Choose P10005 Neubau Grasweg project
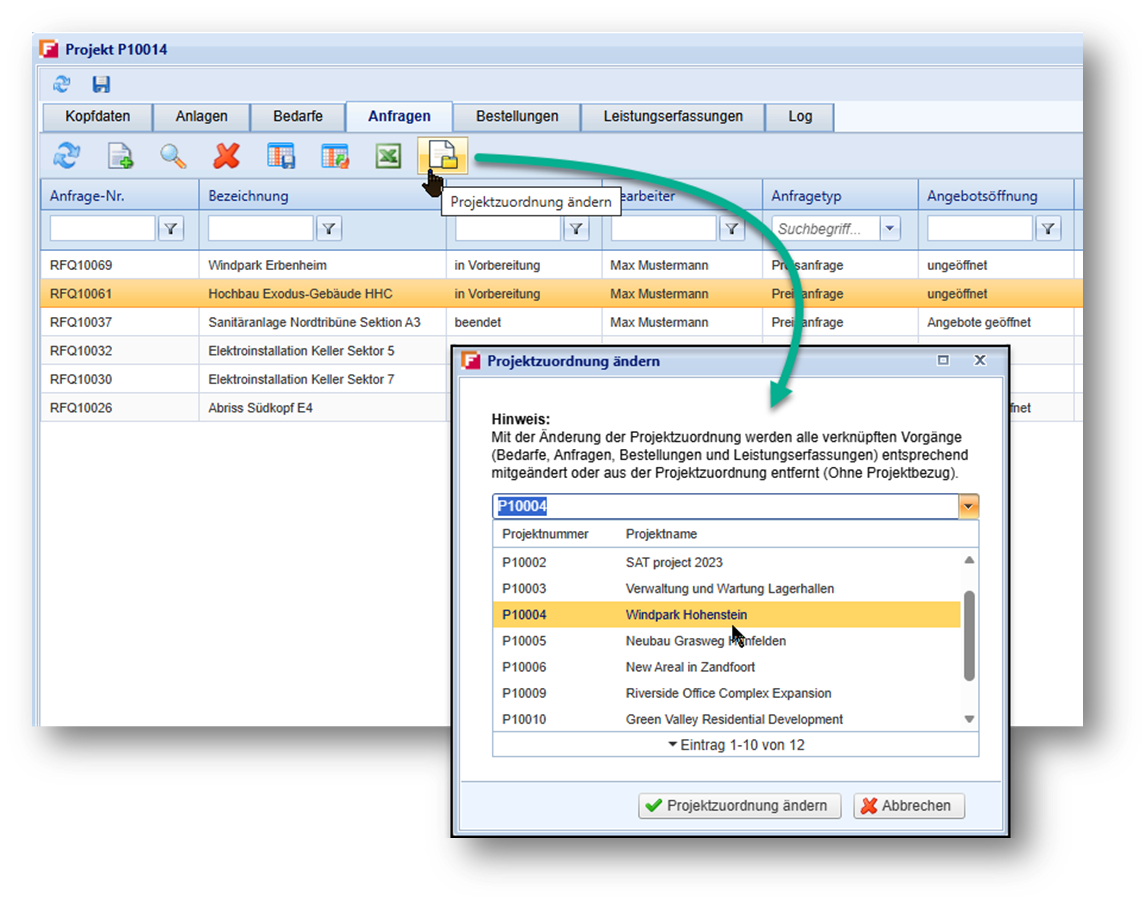 (x=726, y=641)
